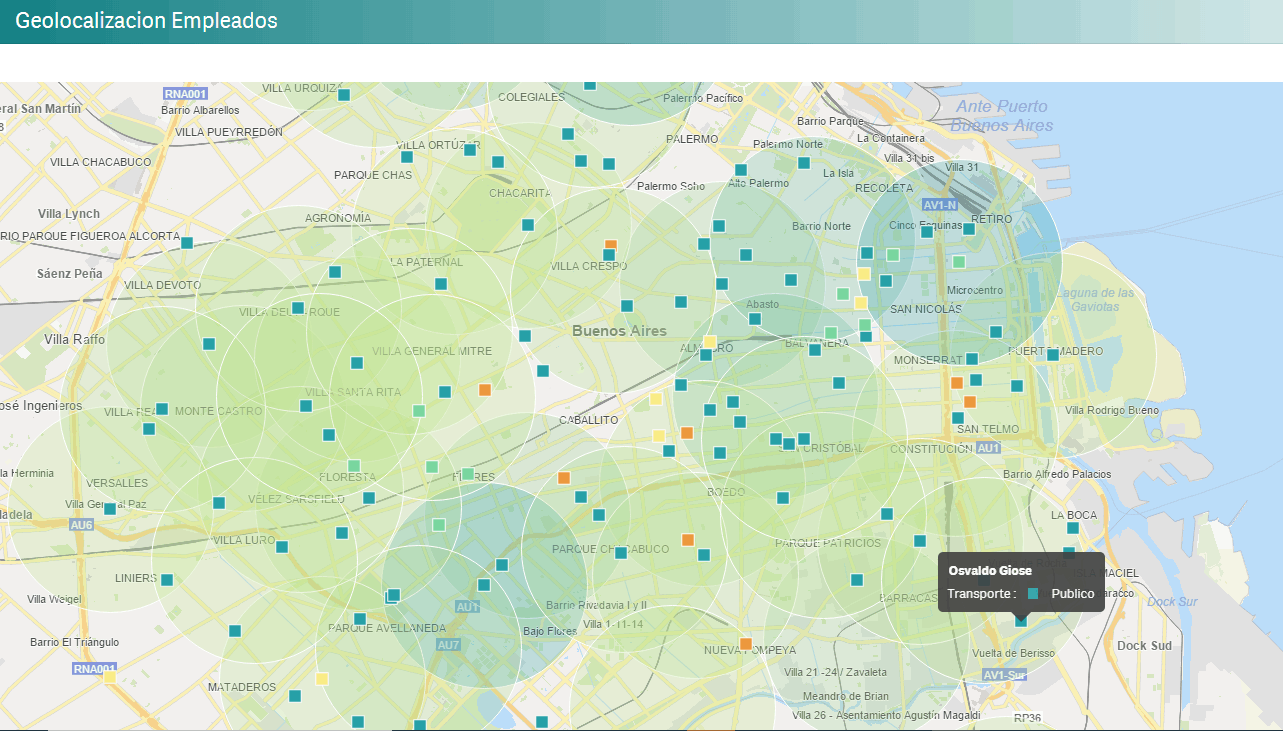Select teal marker beside Puerto Madero label
The width and height of the screenshot is (1283, 731).
click(1052, 354)
